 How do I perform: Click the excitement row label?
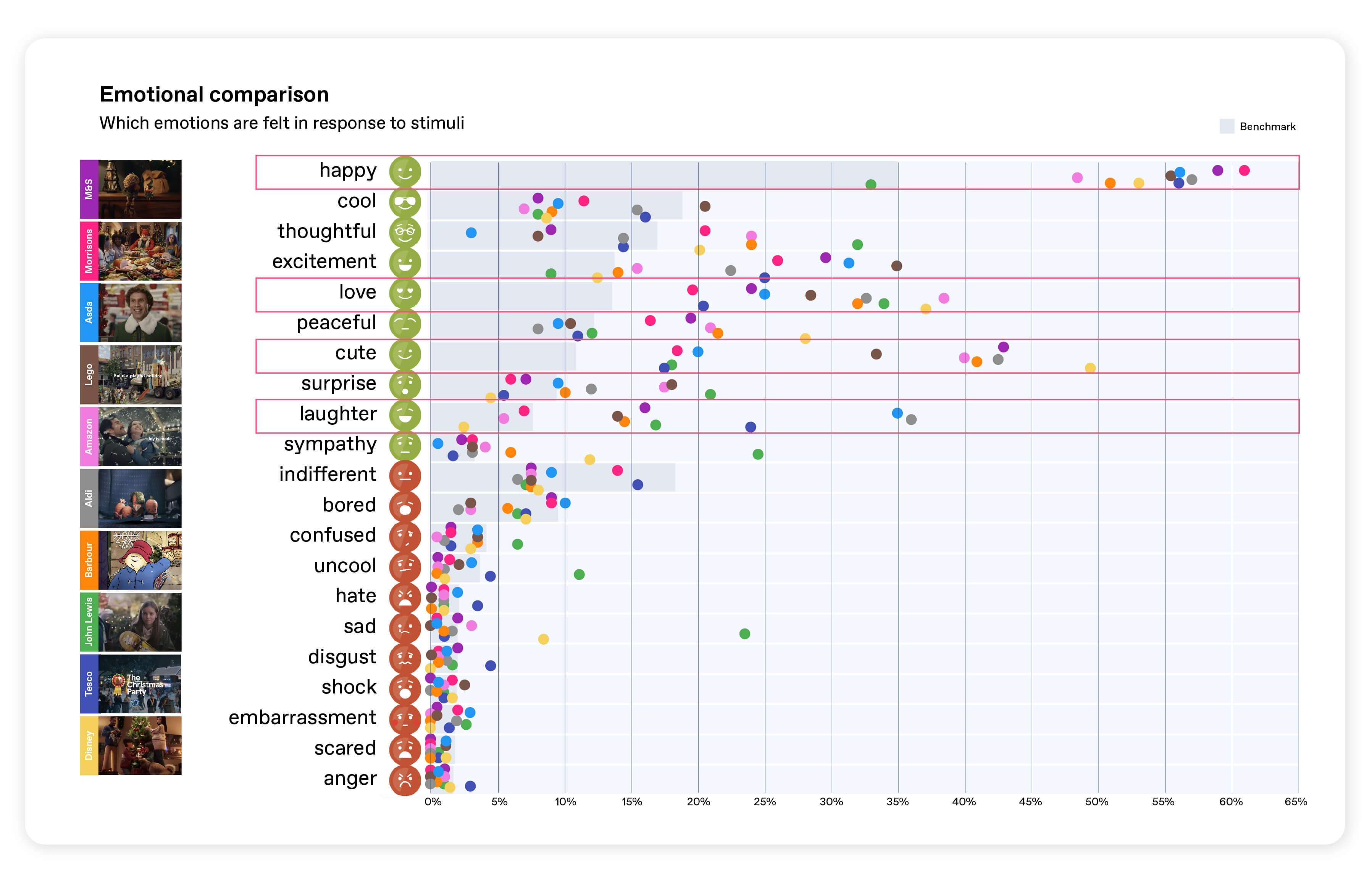point(324,261)
